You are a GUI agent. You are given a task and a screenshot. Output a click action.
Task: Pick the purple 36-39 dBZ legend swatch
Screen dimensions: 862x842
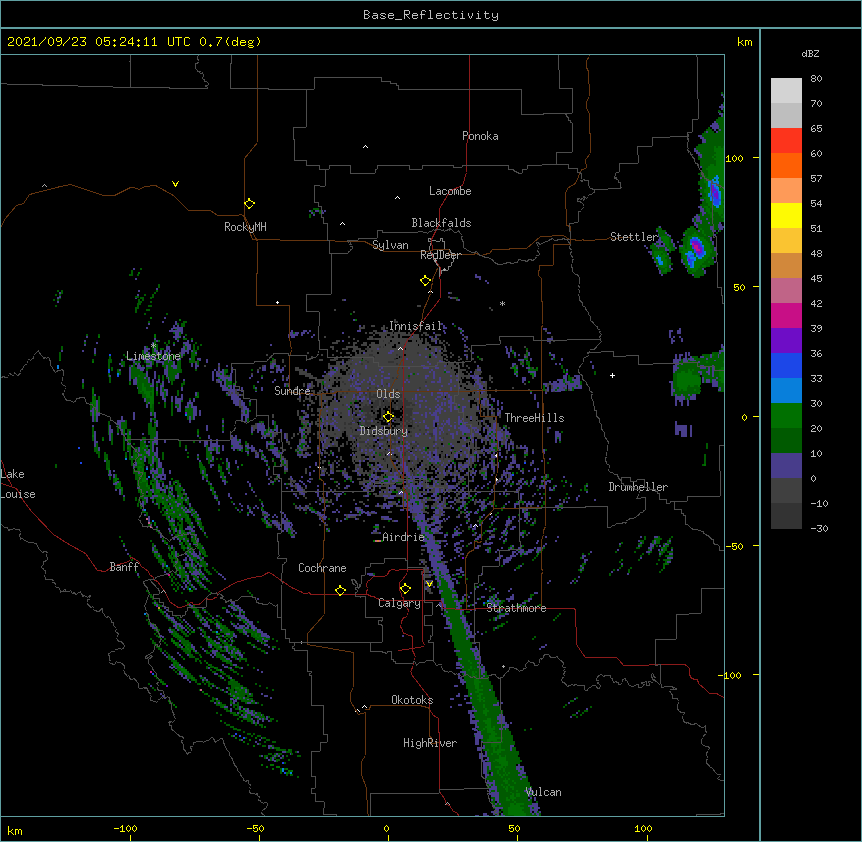[786, 340]
